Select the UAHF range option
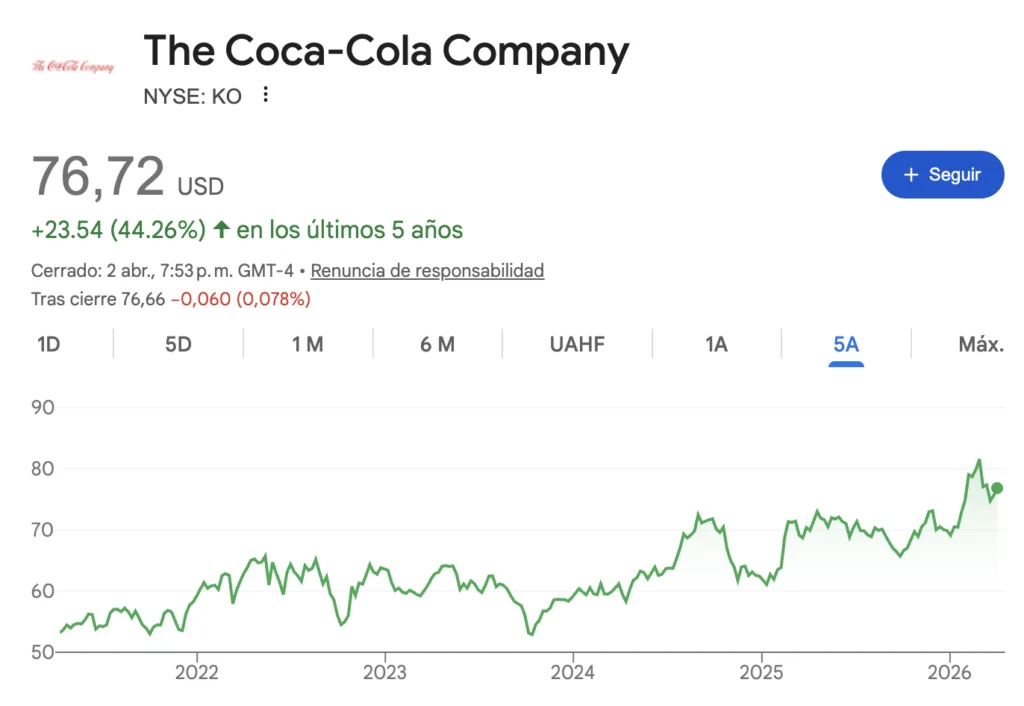 click(x=576, y=344)
